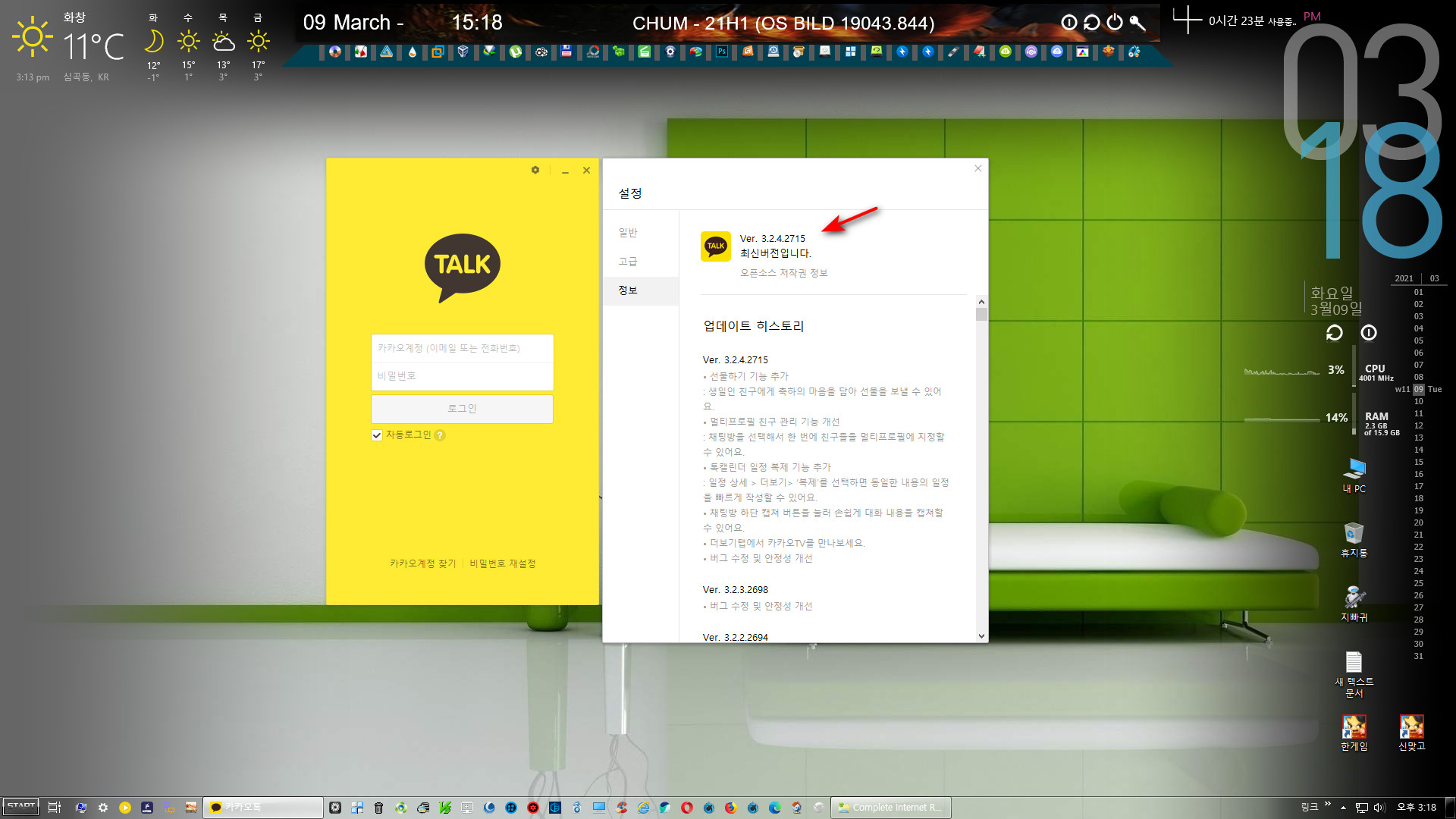This screenshot has width=1456, height=819.
Task: Switch to the 고급 settings tab
Action: [x=628, y=262]
